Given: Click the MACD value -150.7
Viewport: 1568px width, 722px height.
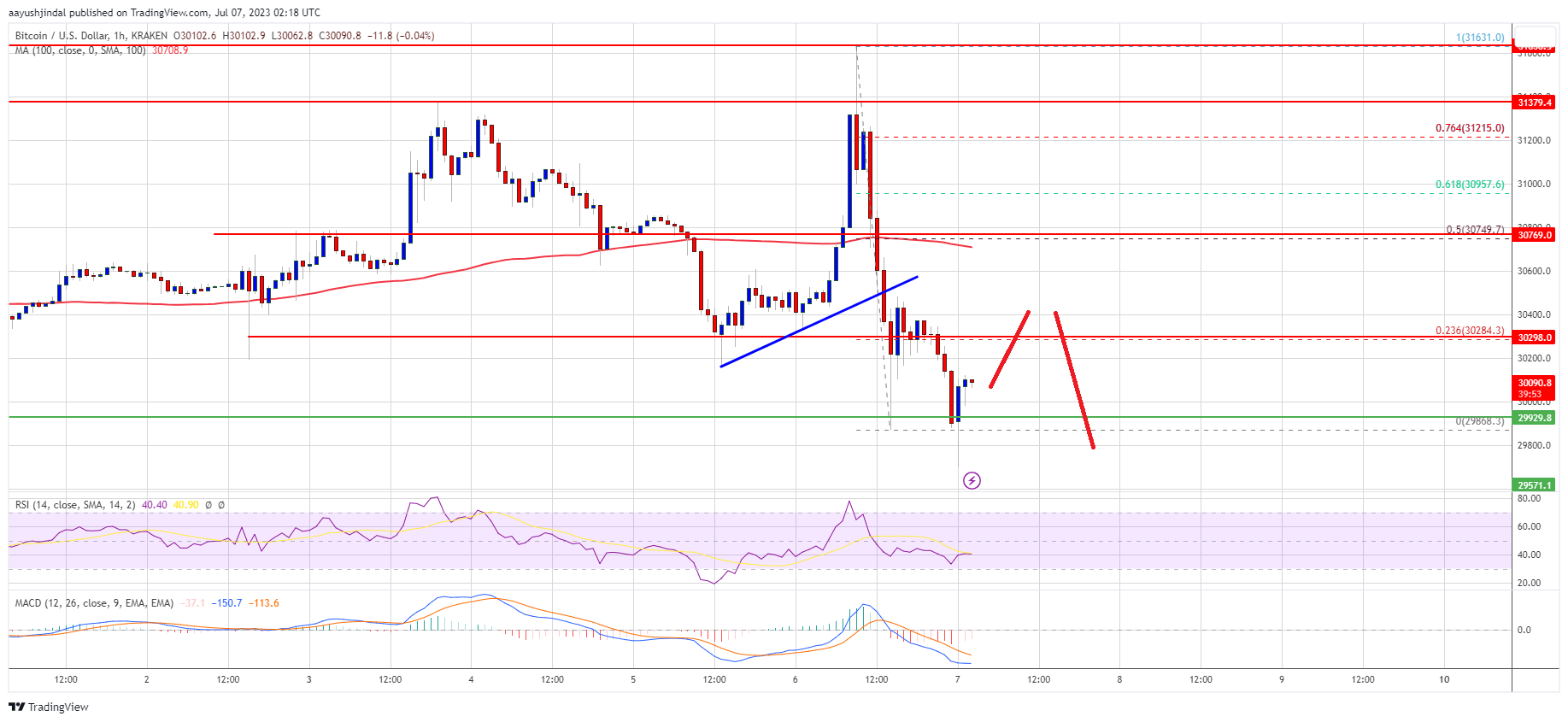Looking at the screenshot, I should (x=226, y=603).
